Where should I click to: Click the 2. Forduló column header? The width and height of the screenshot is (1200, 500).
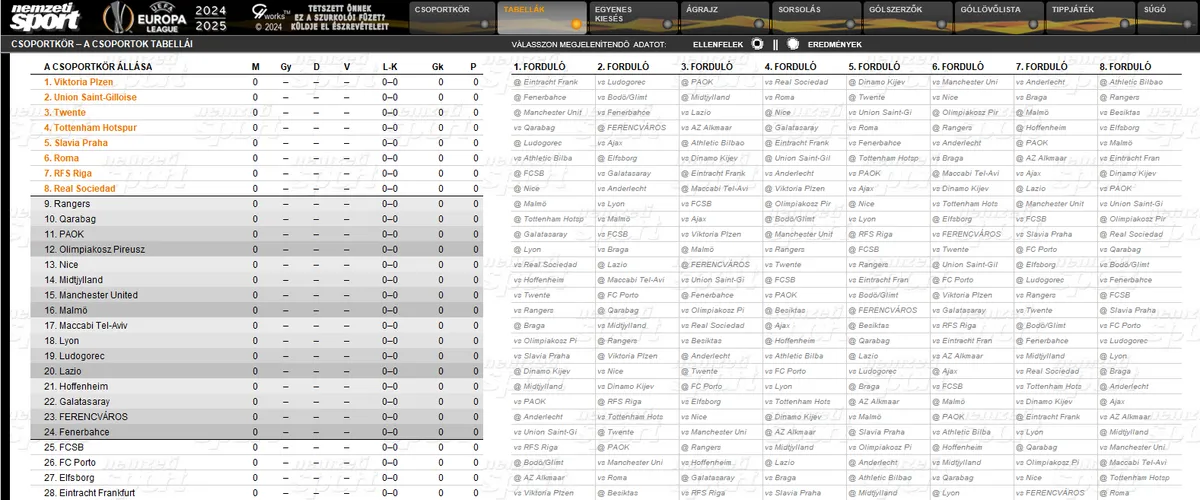pyautogui.click(x=624, y=67)
